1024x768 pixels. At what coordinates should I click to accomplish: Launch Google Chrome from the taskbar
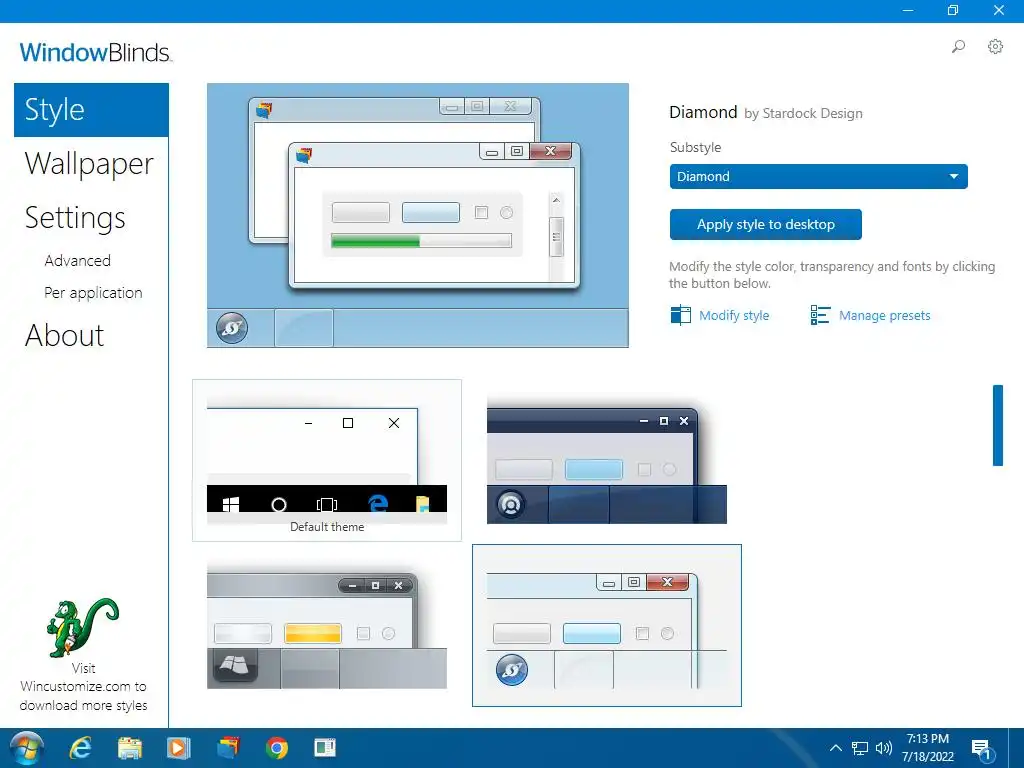(277, 748)
